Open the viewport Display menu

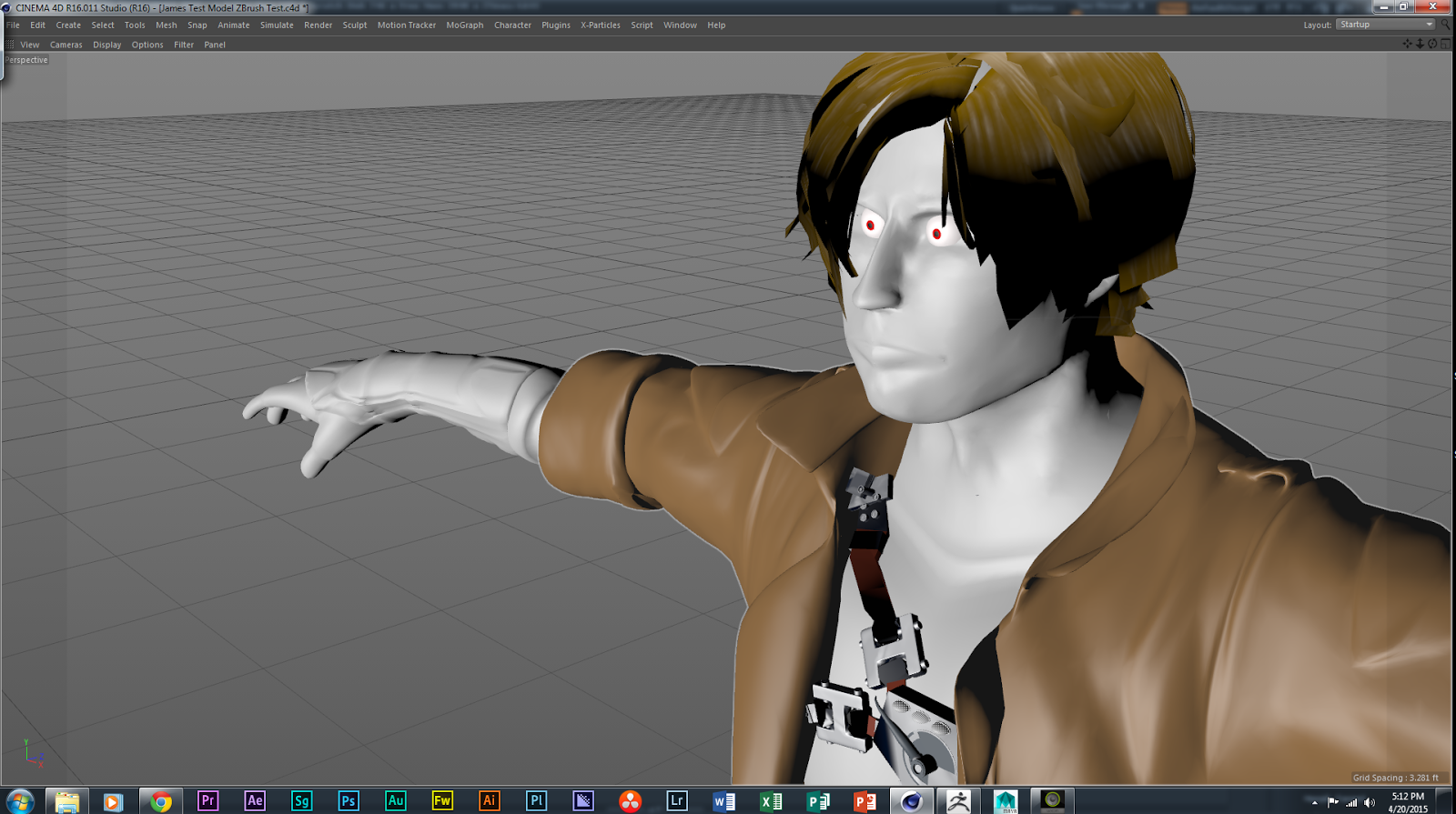coord(106,45)
